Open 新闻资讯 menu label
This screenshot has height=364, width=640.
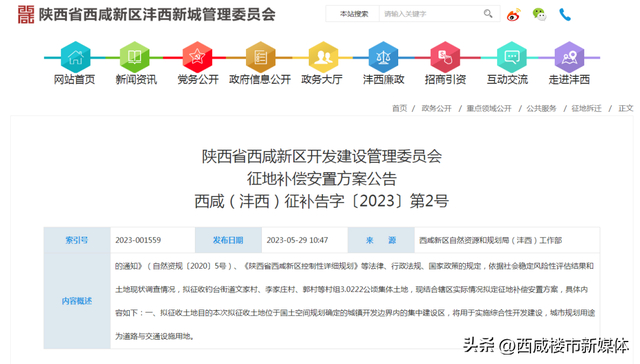(x=136, y=80)
